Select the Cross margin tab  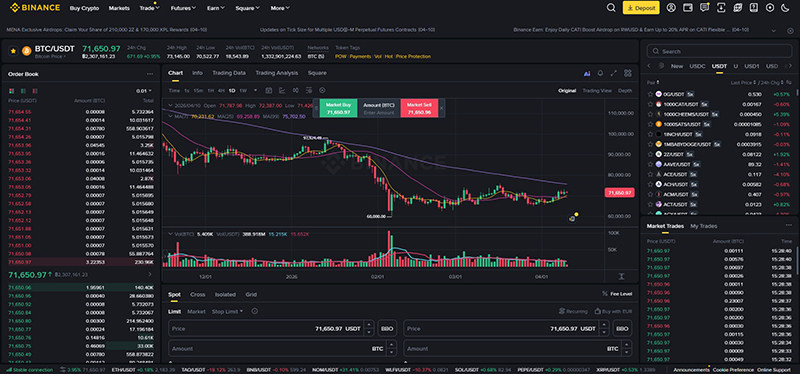[198, 294]
